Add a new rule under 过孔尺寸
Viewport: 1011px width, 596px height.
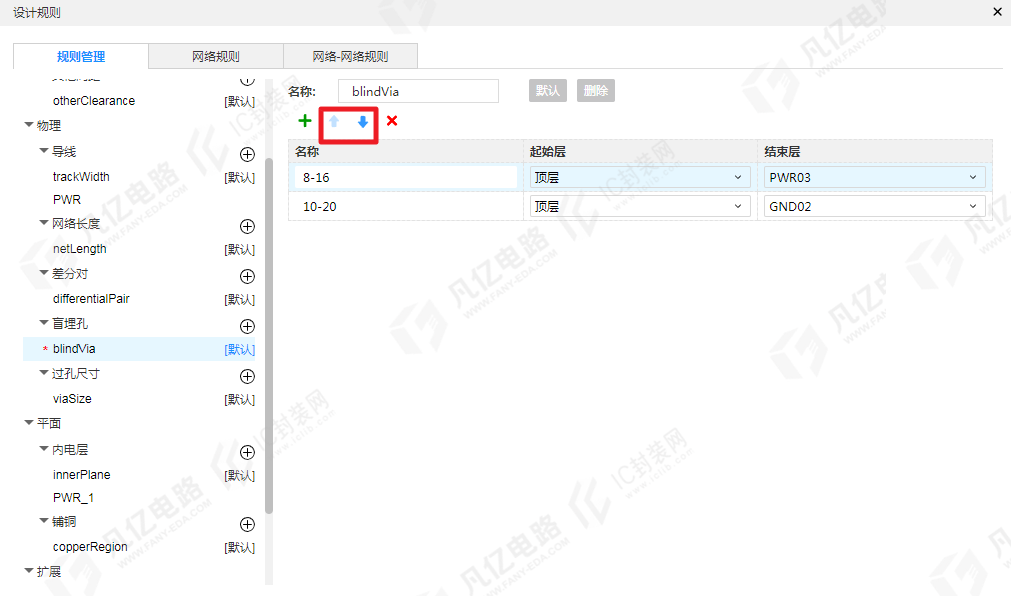pyautogui.click(x=248, y=377)
